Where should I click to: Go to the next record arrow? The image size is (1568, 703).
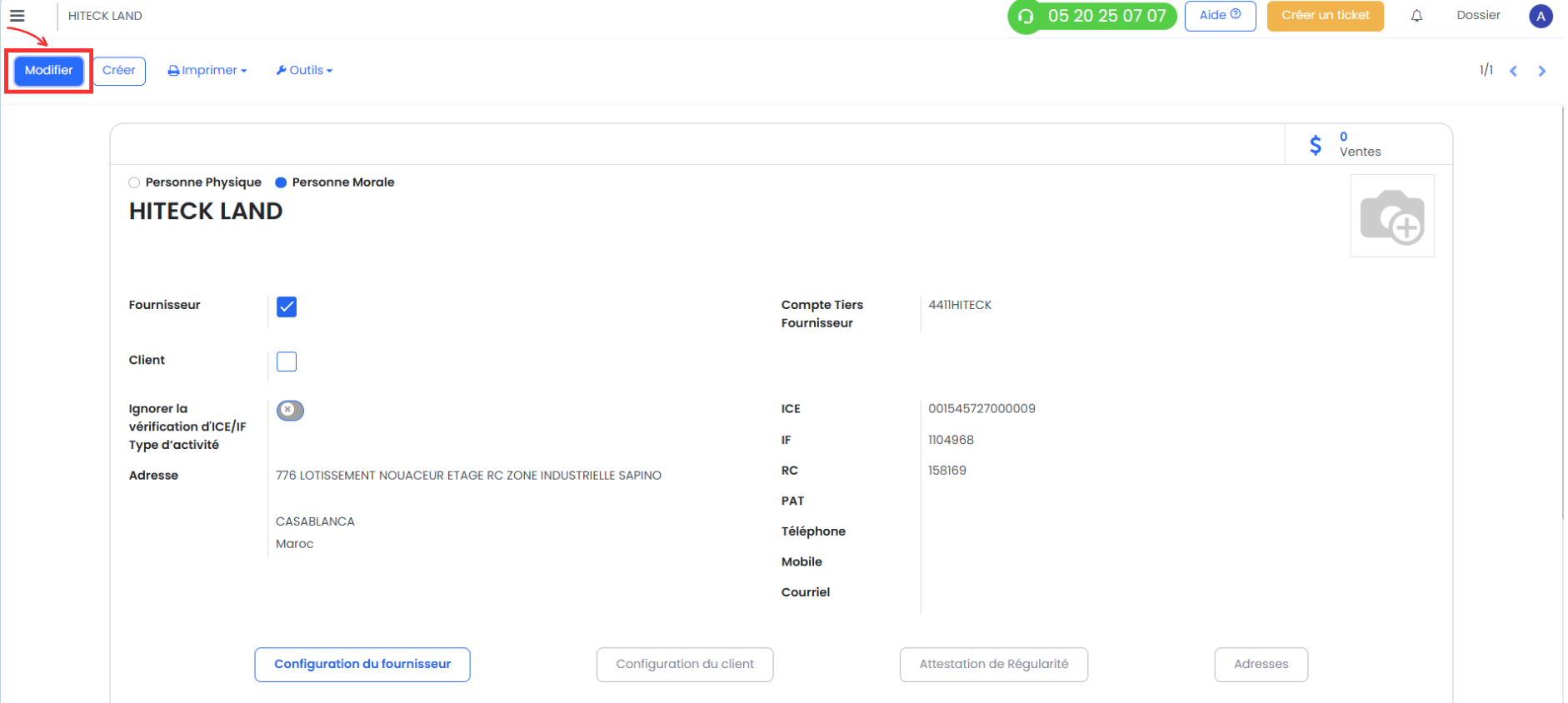pos(1542,71)
